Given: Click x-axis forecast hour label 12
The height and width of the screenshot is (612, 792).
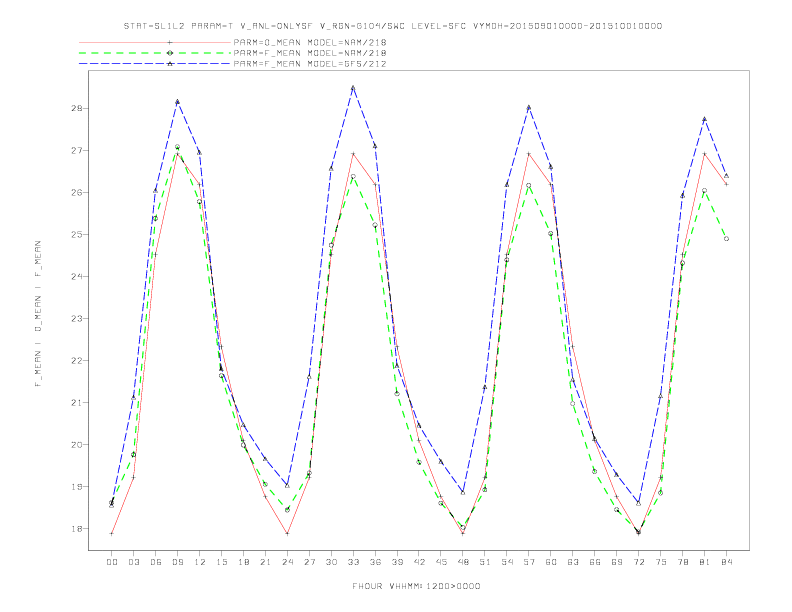Looking at the screenshot, I should tap(200, 562).
